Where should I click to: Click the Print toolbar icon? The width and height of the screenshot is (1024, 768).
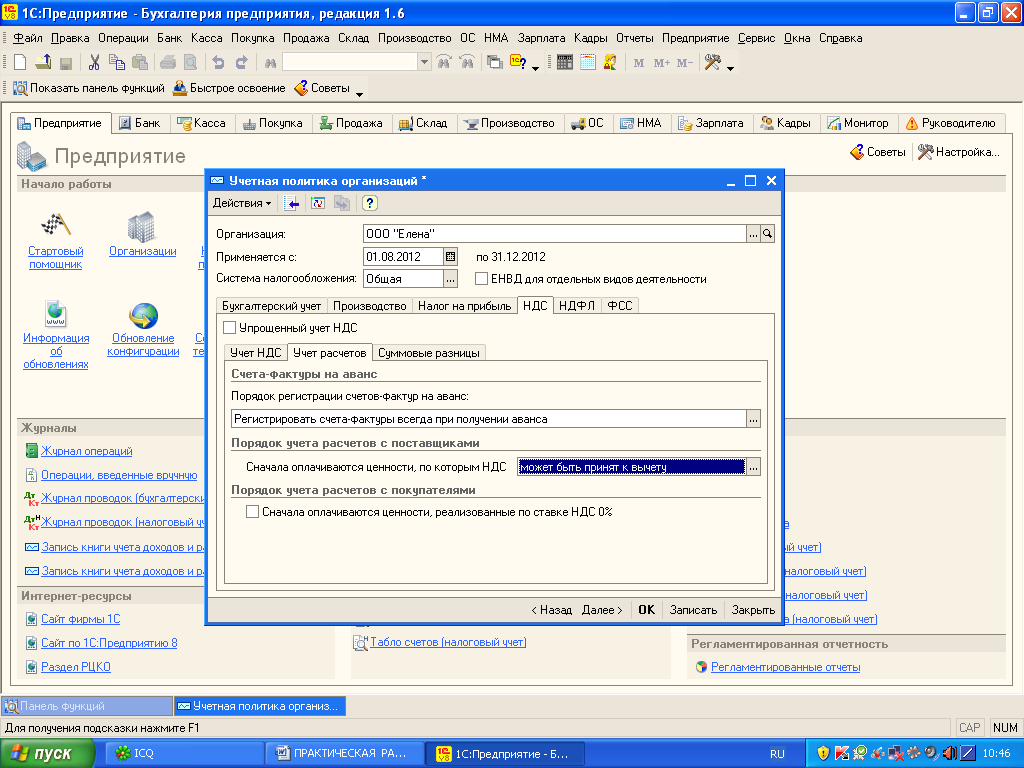tap(168, 63)
